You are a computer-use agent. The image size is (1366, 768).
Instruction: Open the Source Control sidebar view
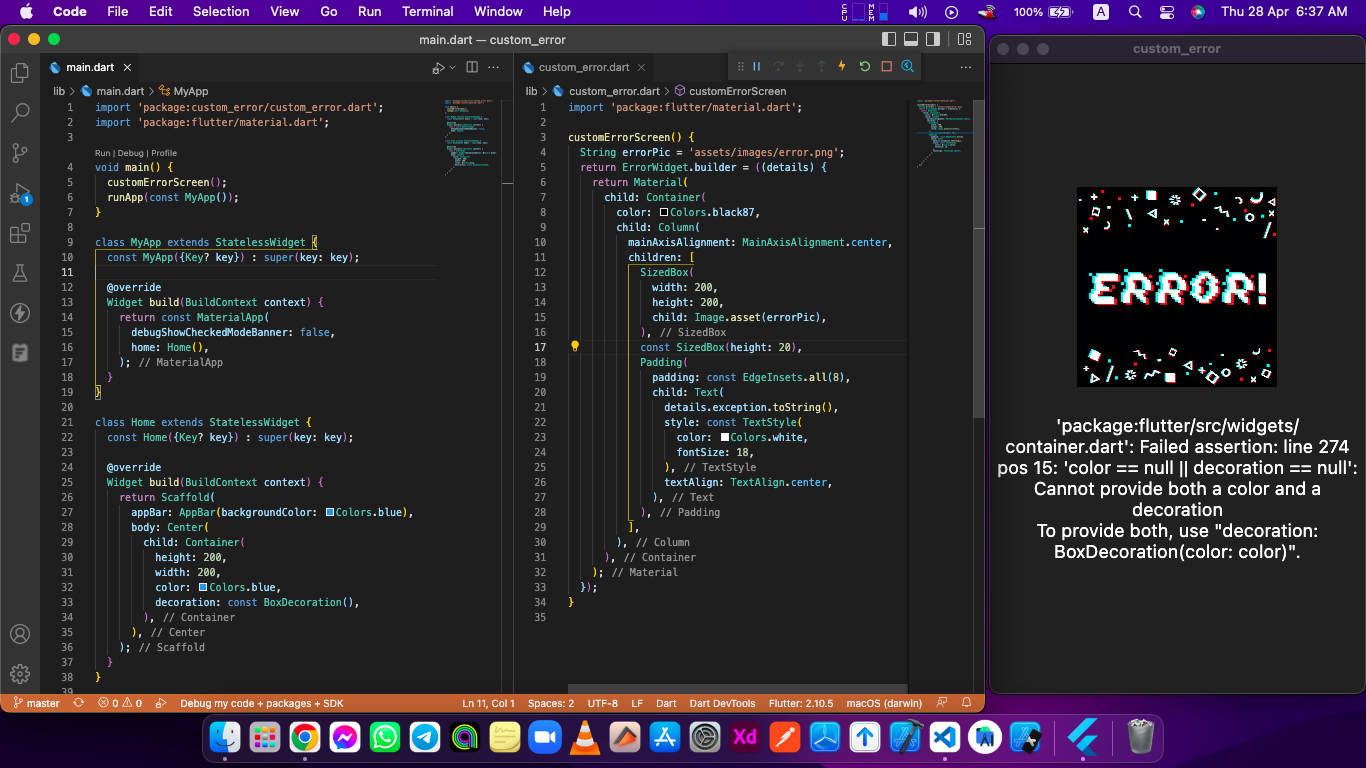(x=19, y=152)
